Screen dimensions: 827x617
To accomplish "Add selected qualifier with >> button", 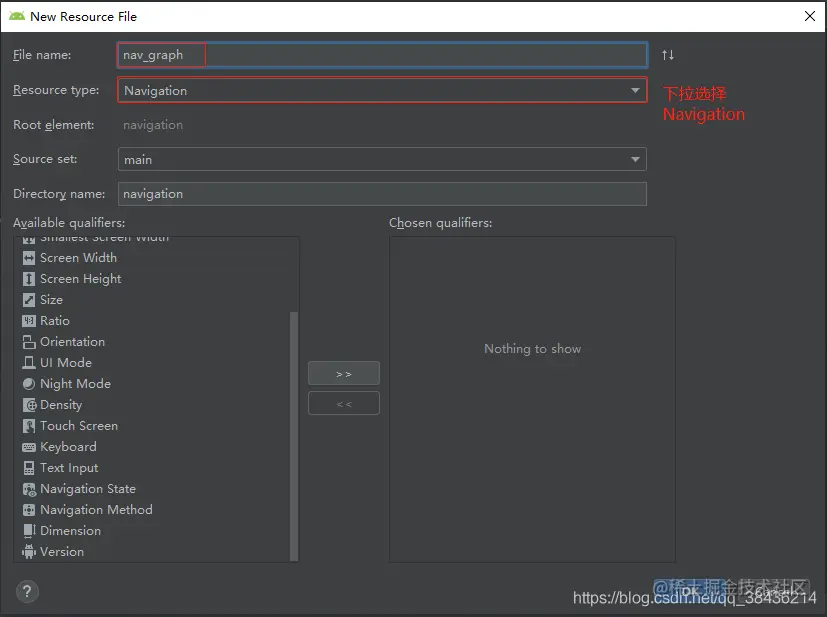I will [x=344, y=373].
